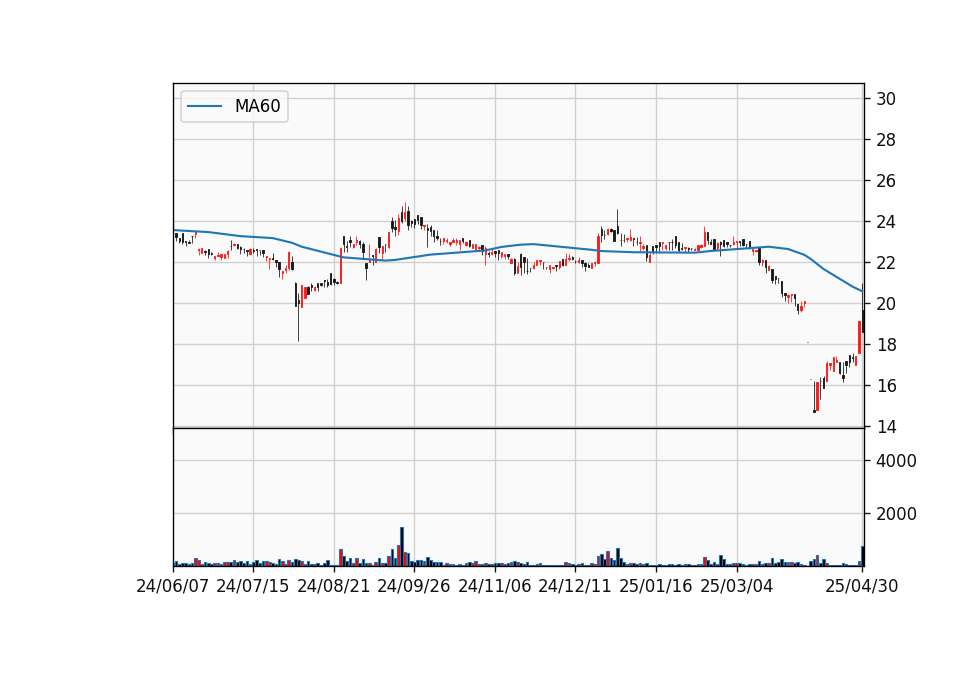Click the price axis value 28

click(x=886, y=140)
